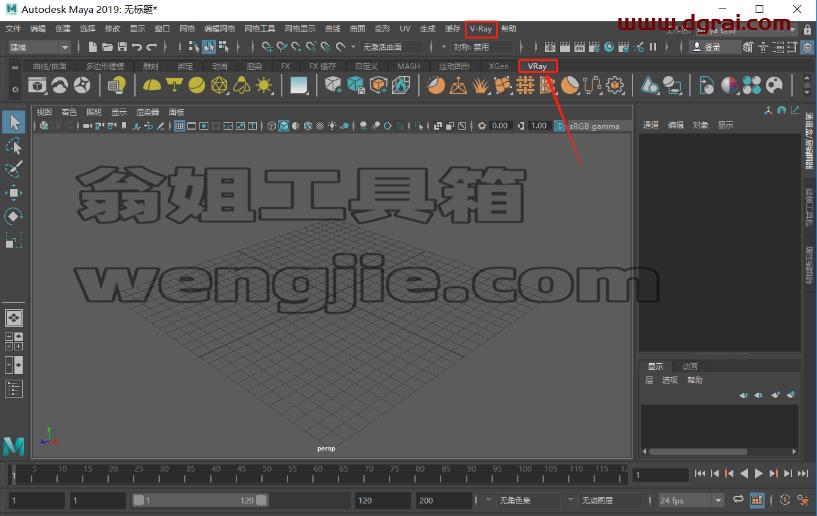
Task: Switch to four view layout
Action: 14,341
